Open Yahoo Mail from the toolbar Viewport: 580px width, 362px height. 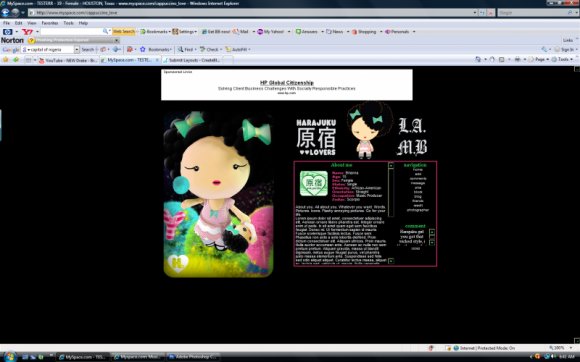click(241, 32)
